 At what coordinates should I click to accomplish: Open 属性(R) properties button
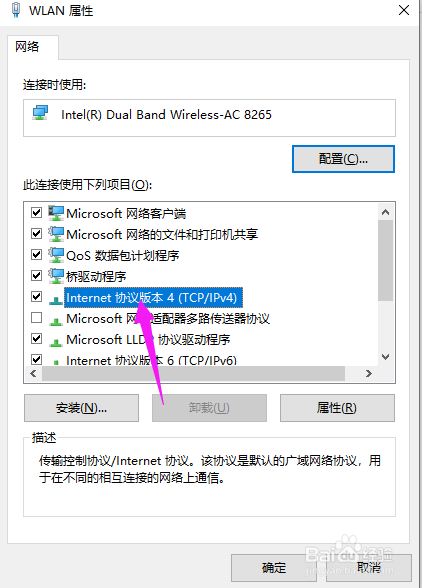click(337, 408)
